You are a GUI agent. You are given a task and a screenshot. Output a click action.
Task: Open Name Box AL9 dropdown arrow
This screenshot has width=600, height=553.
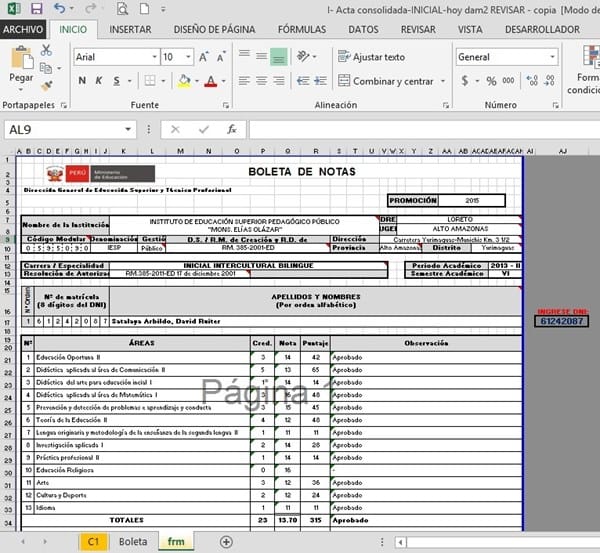click(128, 129)
